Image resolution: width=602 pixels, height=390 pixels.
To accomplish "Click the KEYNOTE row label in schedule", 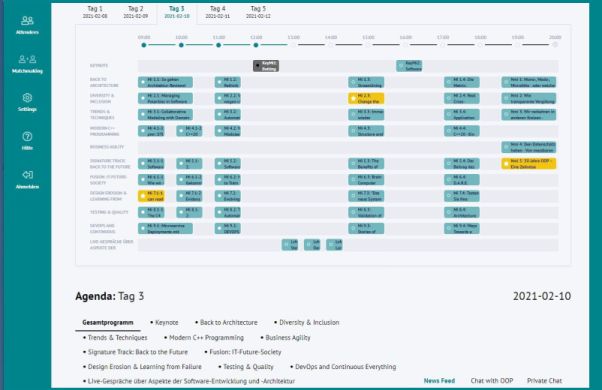I will tap(99, 66).
